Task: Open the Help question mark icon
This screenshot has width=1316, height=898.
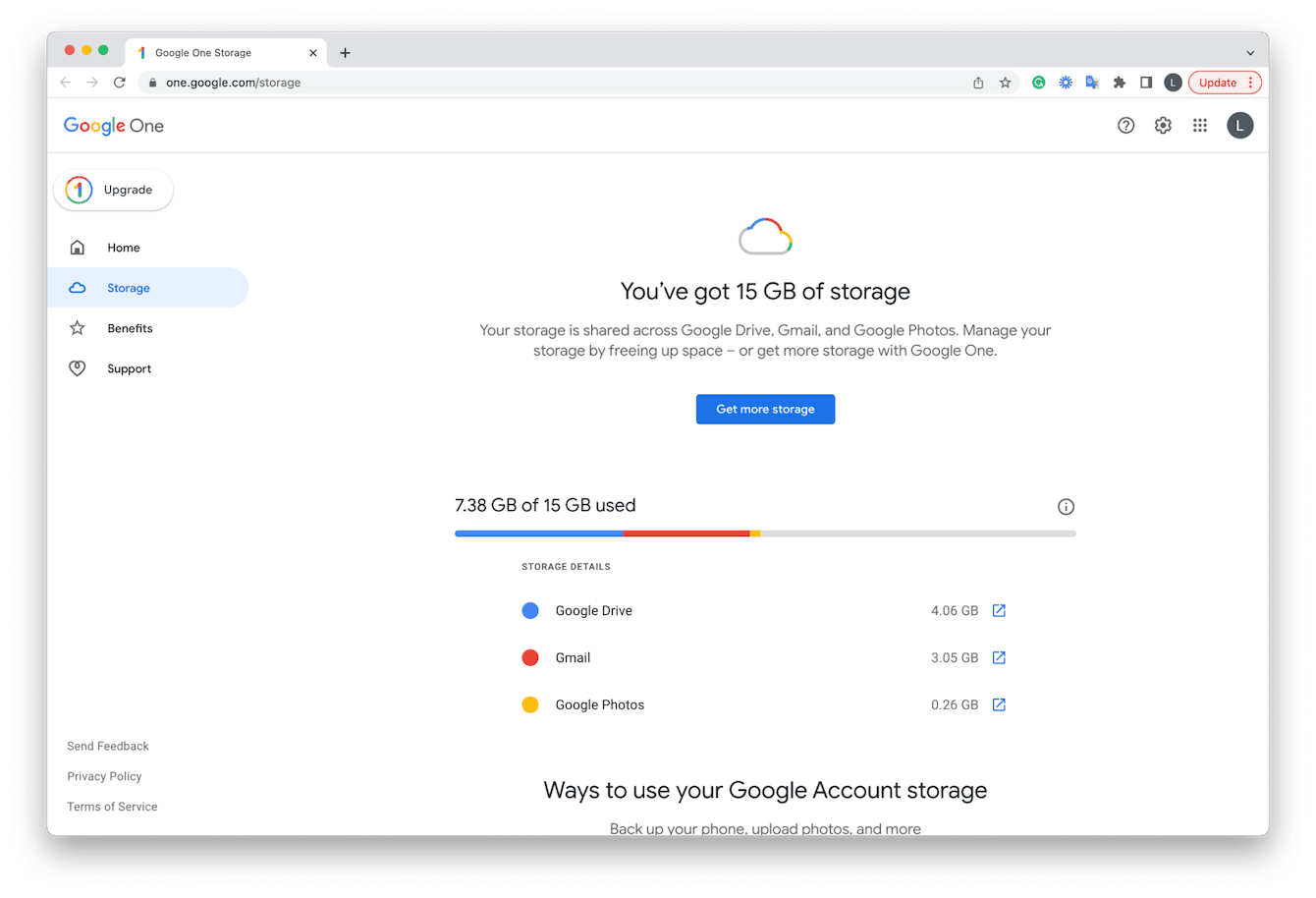Action: [1126, 126]
